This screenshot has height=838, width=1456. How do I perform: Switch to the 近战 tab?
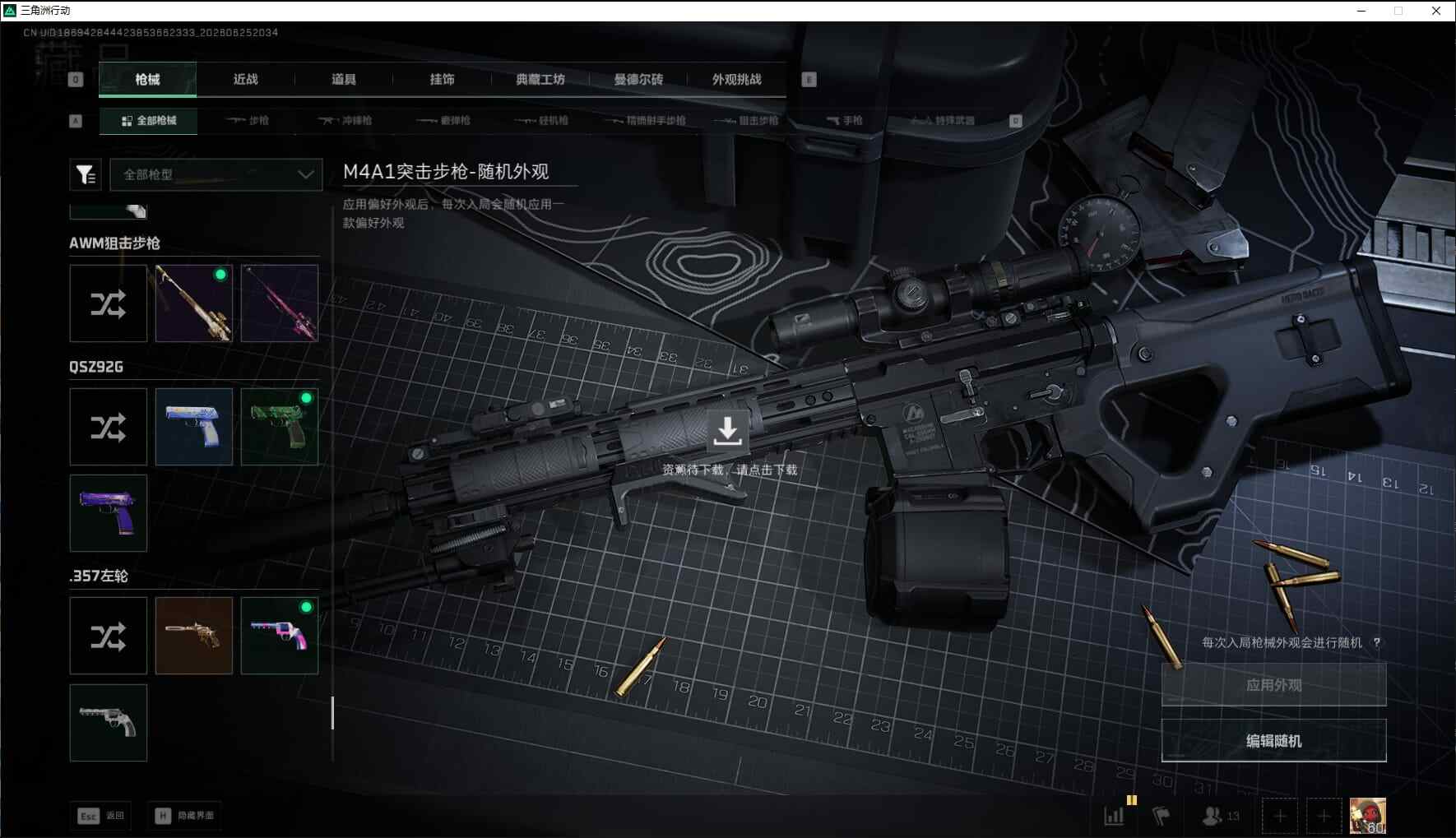click(x=245, y=80)
